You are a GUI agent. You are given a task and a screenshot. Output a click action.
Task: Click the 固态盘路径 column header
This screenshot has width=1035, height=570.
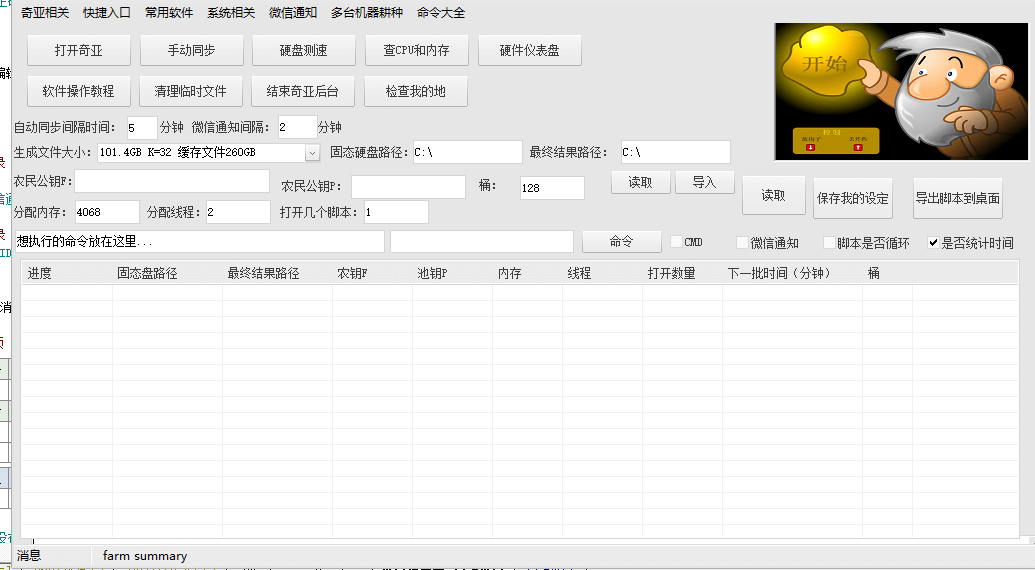pos(167,273)
